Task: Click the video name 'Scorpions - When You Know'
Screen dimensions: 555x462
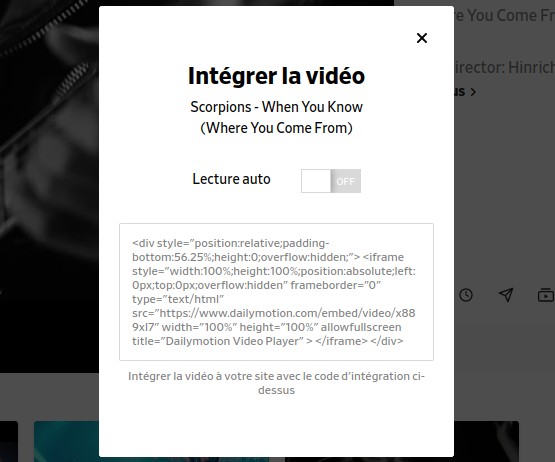Action: (x=276, y=107)
